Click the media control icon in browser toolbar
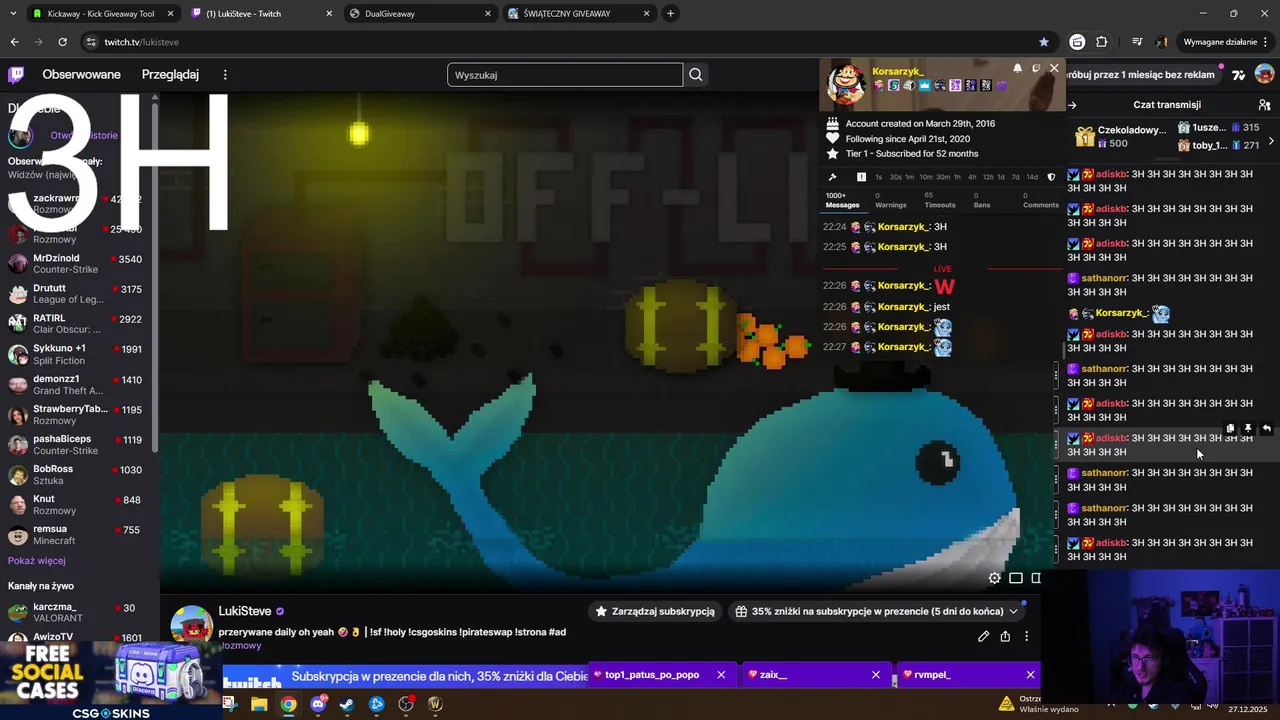 [1137, 42]
